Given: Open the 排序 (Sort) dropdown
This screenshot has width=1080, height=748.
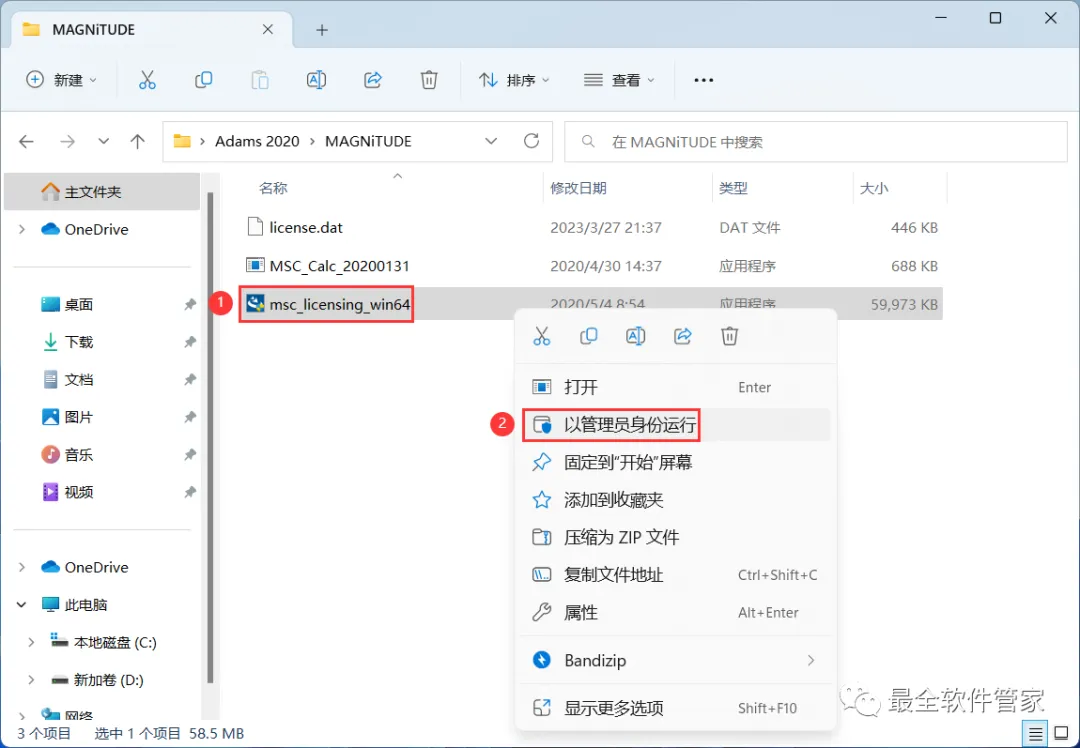Looking at the screenshot, I should [x=515, y=80].
